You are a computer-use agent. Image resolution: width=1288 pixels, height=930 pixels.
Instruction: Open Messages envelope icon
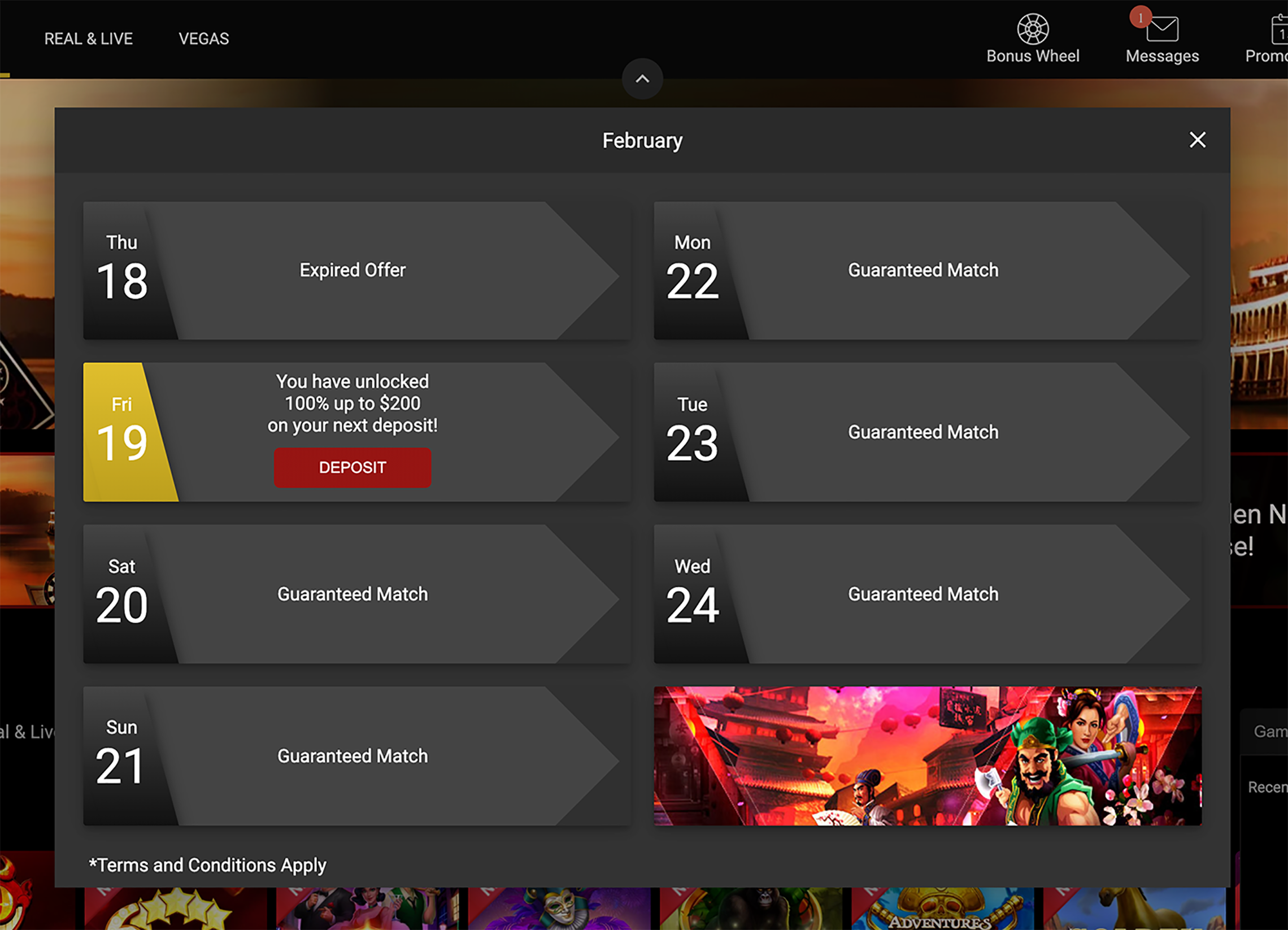click(1162, 29)
